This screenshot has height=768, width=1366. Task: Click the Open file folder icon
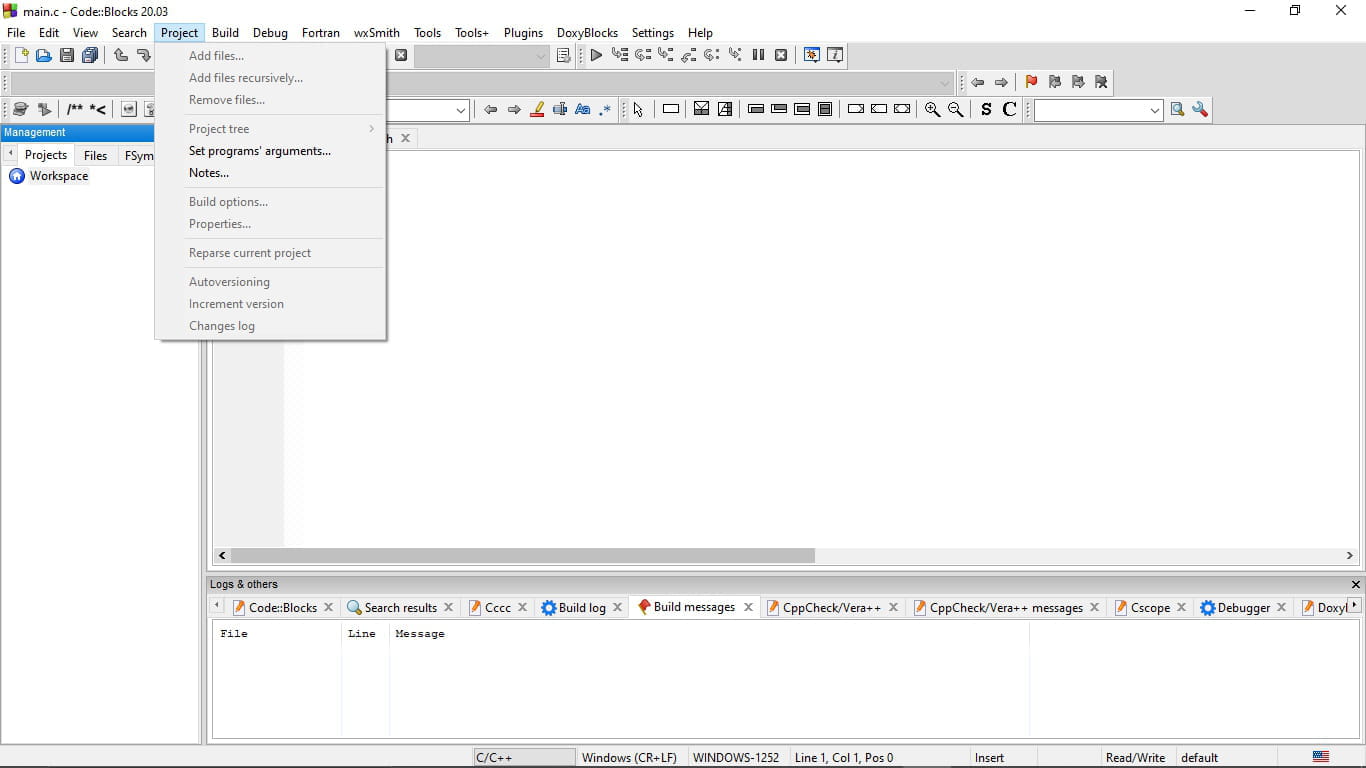[x=44, y=56]
